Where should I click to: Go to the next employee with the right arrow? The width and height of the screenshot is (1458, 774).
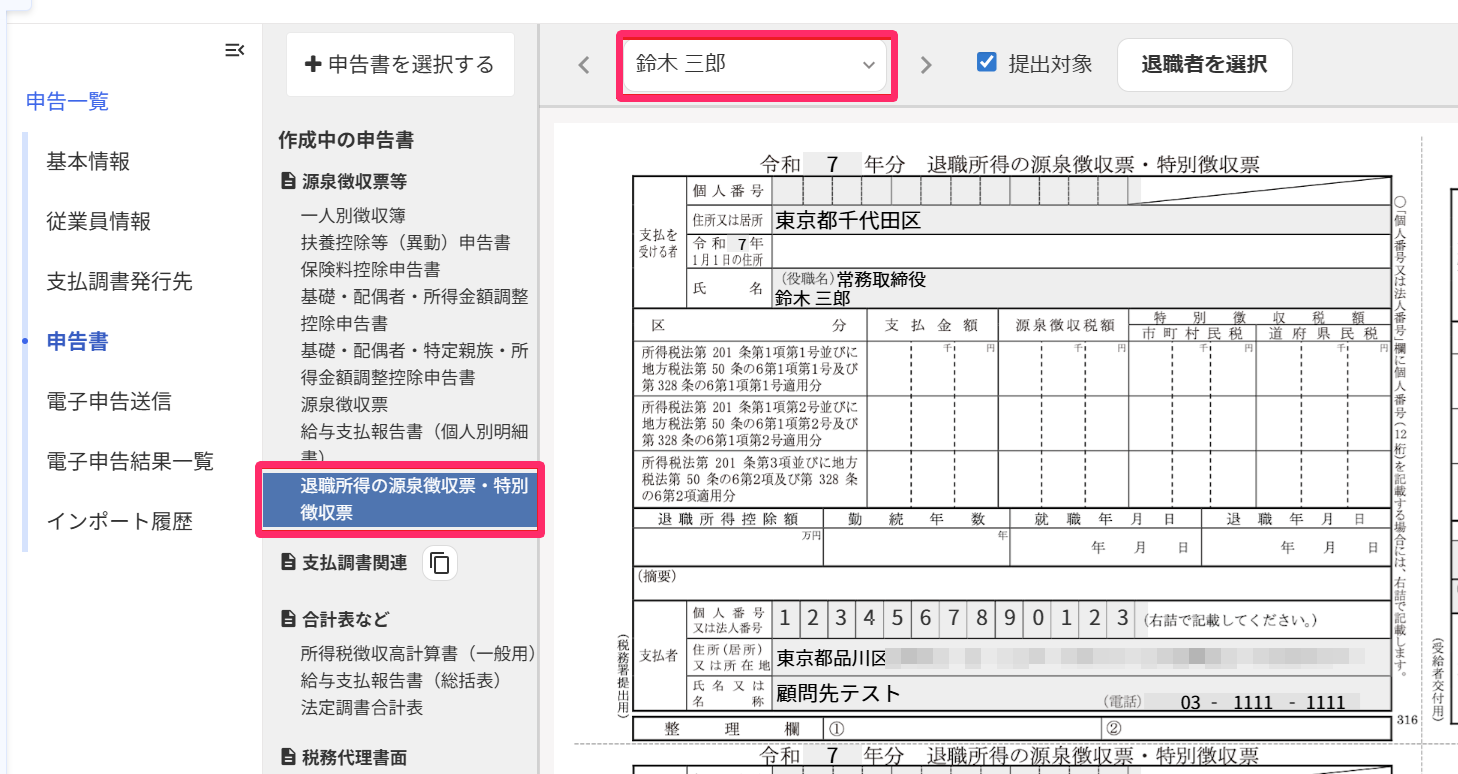[x=926, y=65]
